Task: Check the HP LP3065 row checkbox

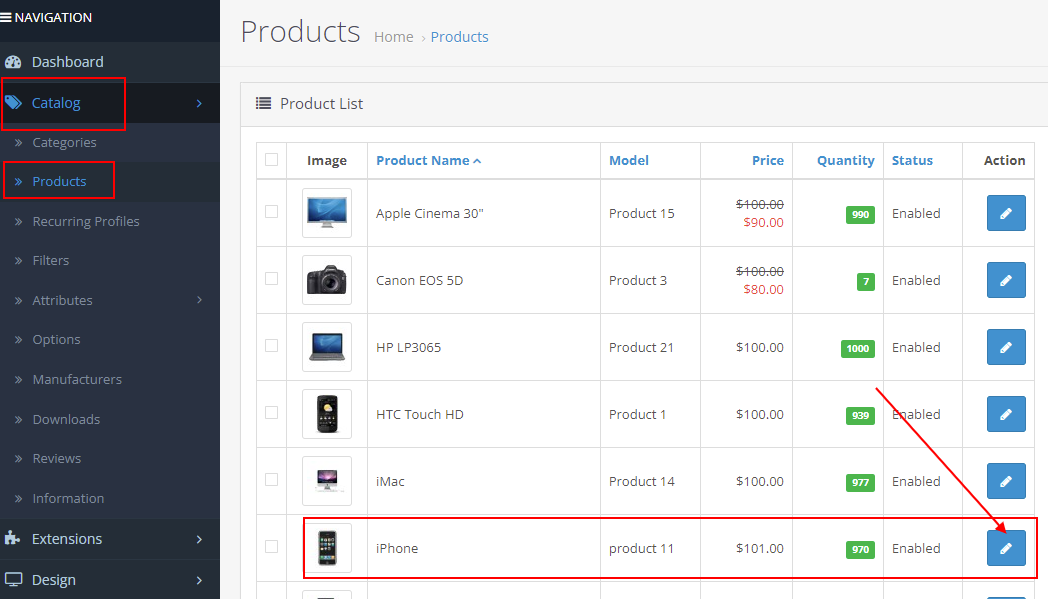Action: click(271, 346)
